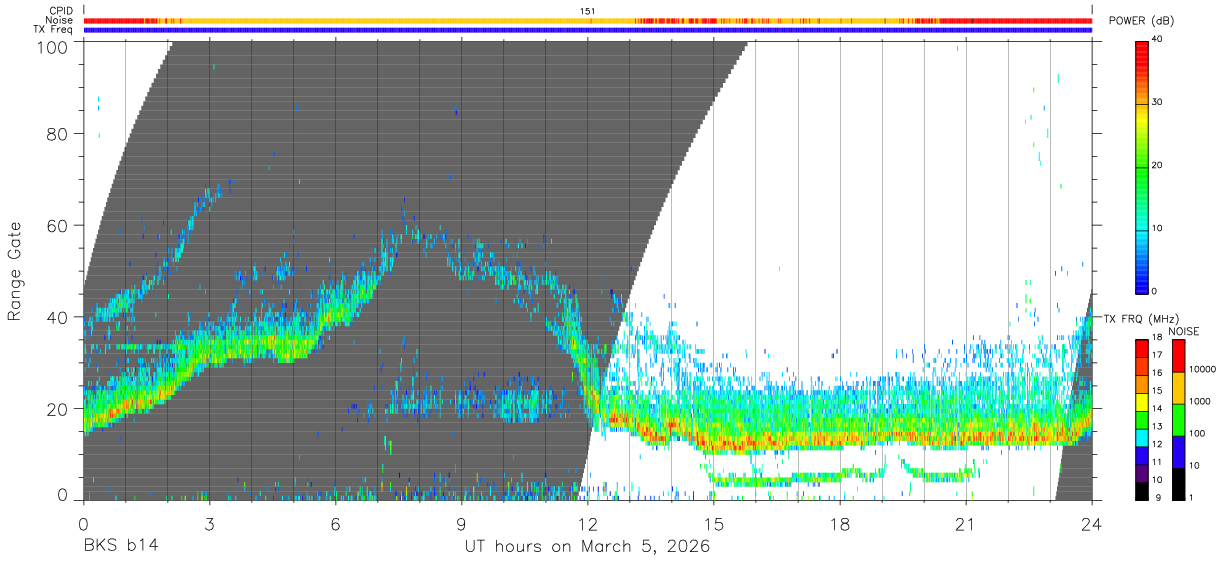
Task: Click the 20 tick on Range Gate axis
Action: pyautogui.click(x=59, y=409)
